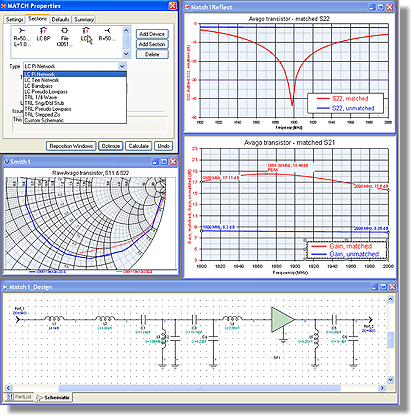Maximize the Match1Reflect window
The width and height of the screenshot is (414, 418).
coord(381,7)
